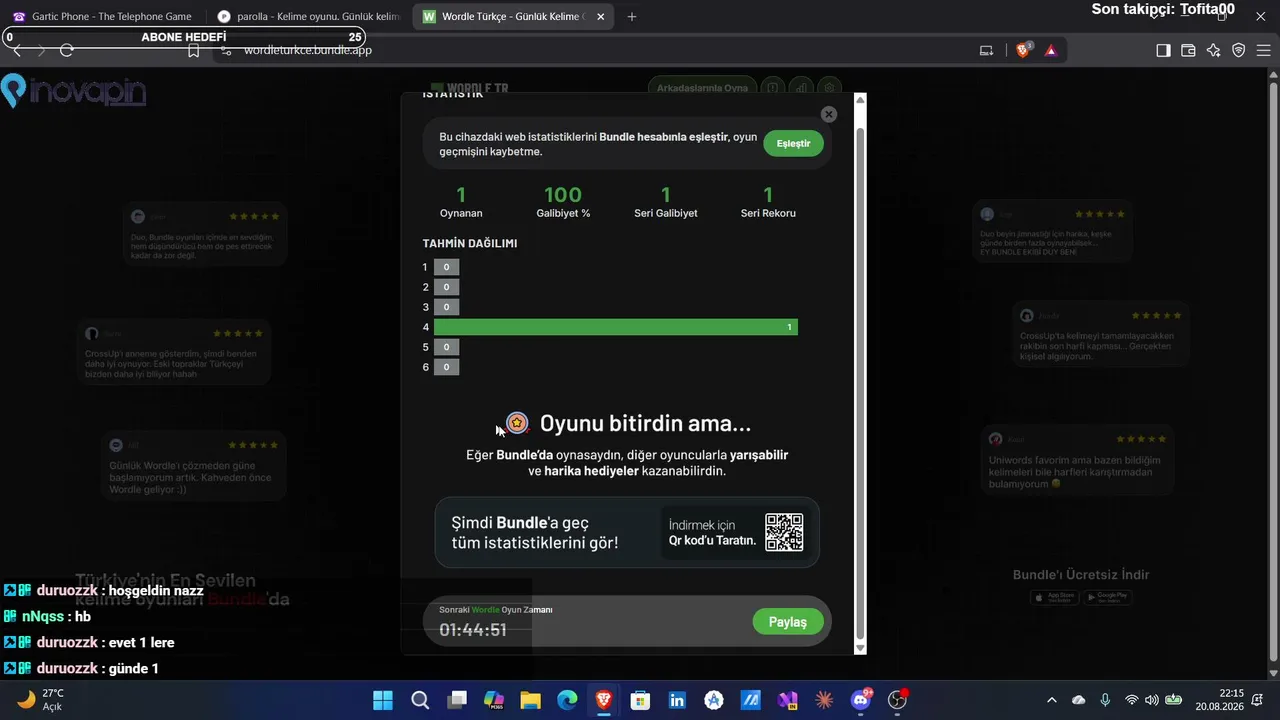Screen dimensions: 1280x720
Task: Show hidden system tray icons
Action: (1051, 700)
